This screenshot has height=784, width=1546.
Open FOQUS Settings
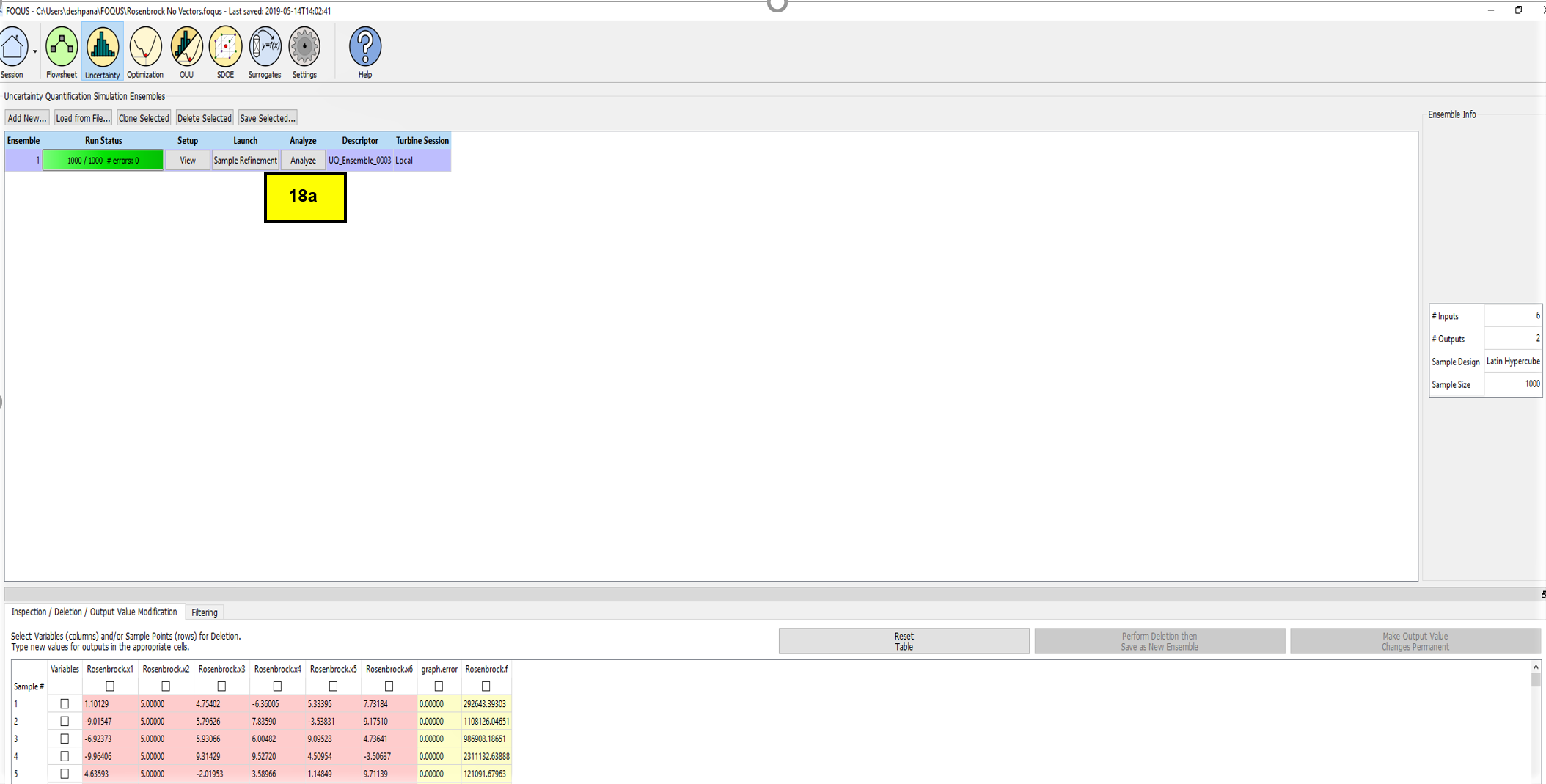[x=304, y=49]
